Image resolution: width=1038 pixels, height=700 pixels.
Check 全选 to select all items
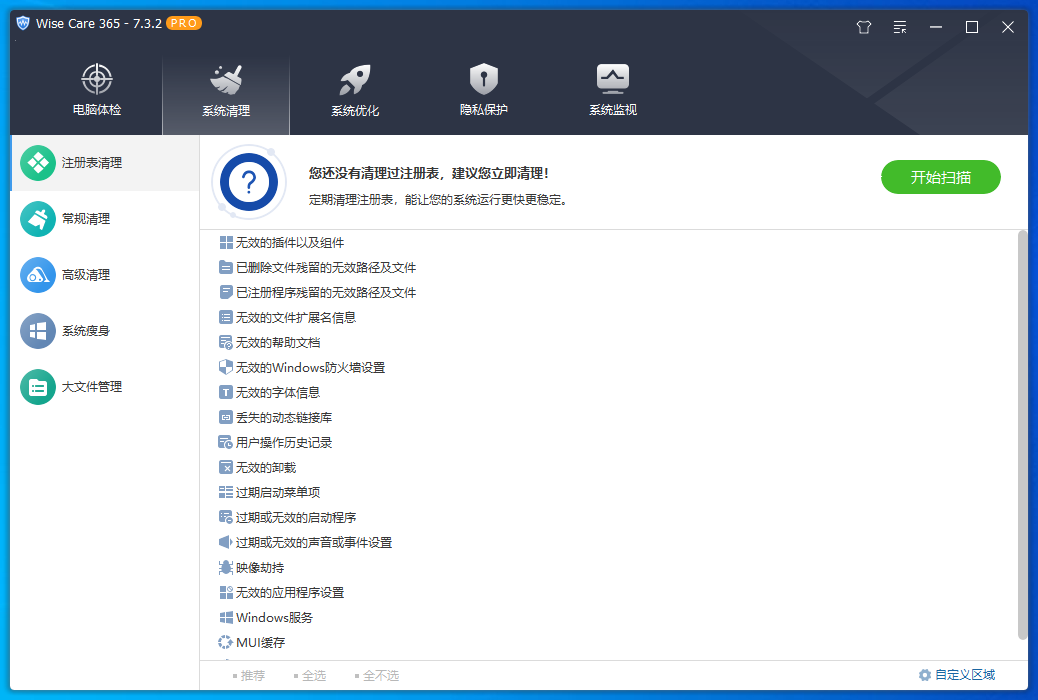pyautogui.click(x=312, y=675)
